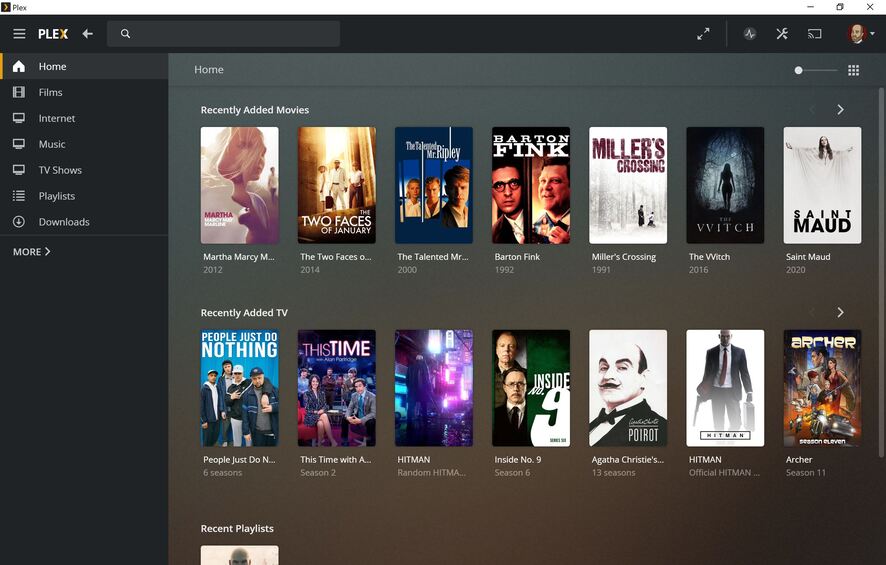Click the Internet monitor icon
Image resolution: width=886 pixels, height=565 pixels.
coord(19,118)
